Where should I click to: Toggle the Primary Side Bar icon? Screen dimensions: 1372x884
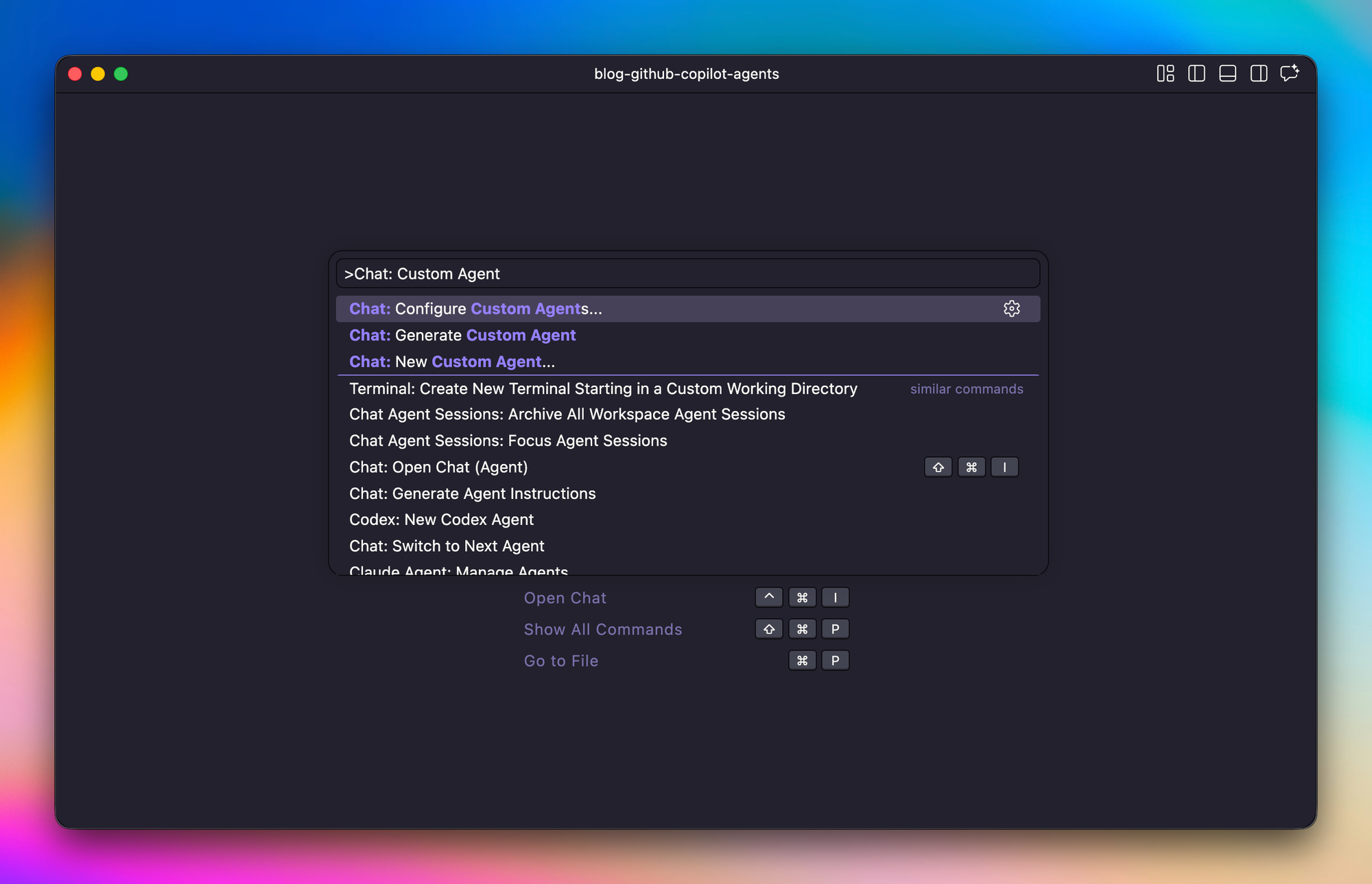coord(1196,73)
